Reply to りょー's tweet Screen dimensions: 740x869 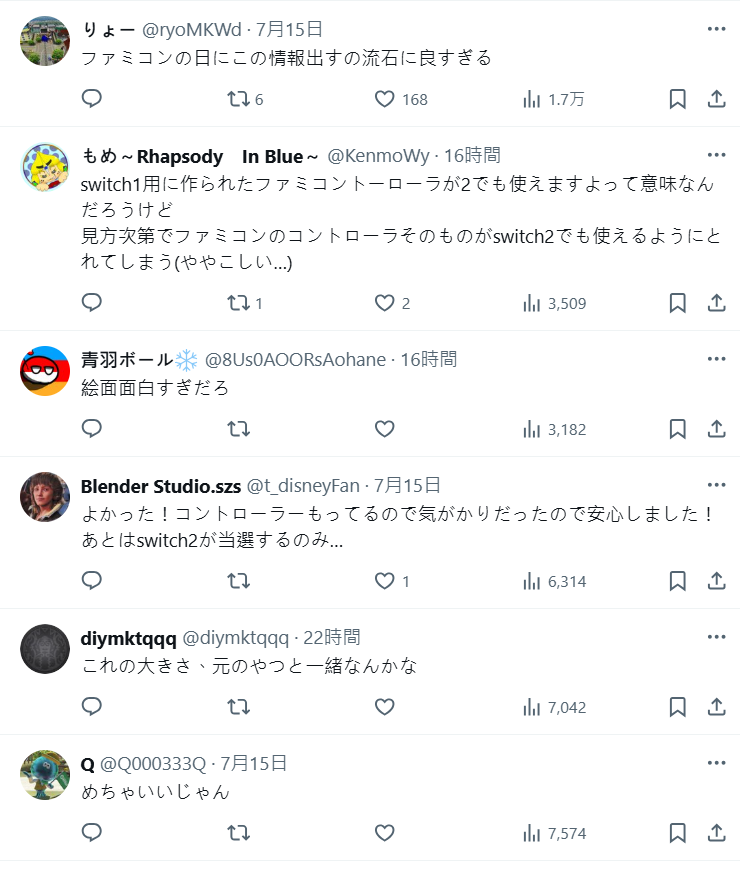[92, 98]
